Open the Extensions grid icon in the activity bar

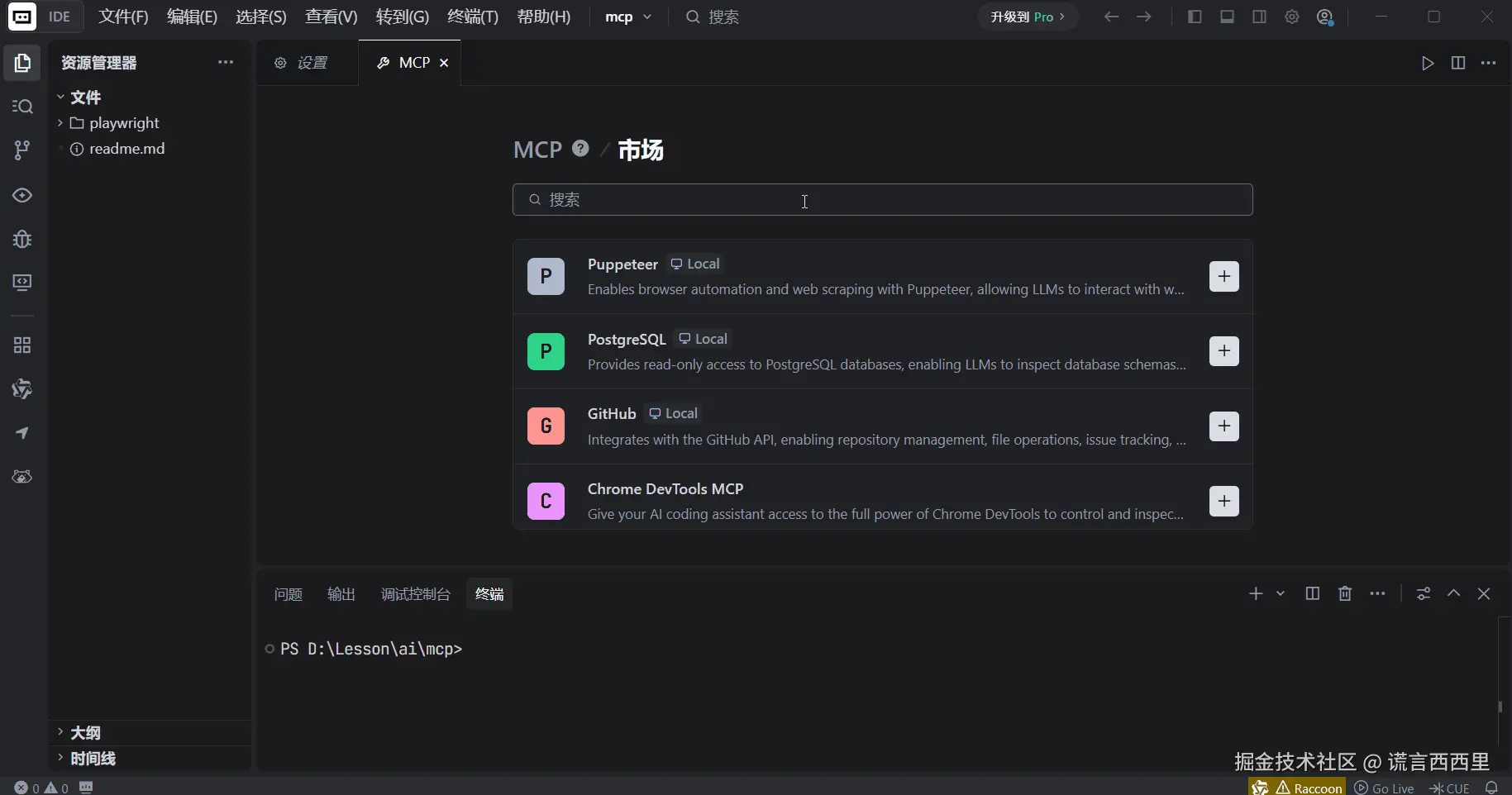point(22,345)
